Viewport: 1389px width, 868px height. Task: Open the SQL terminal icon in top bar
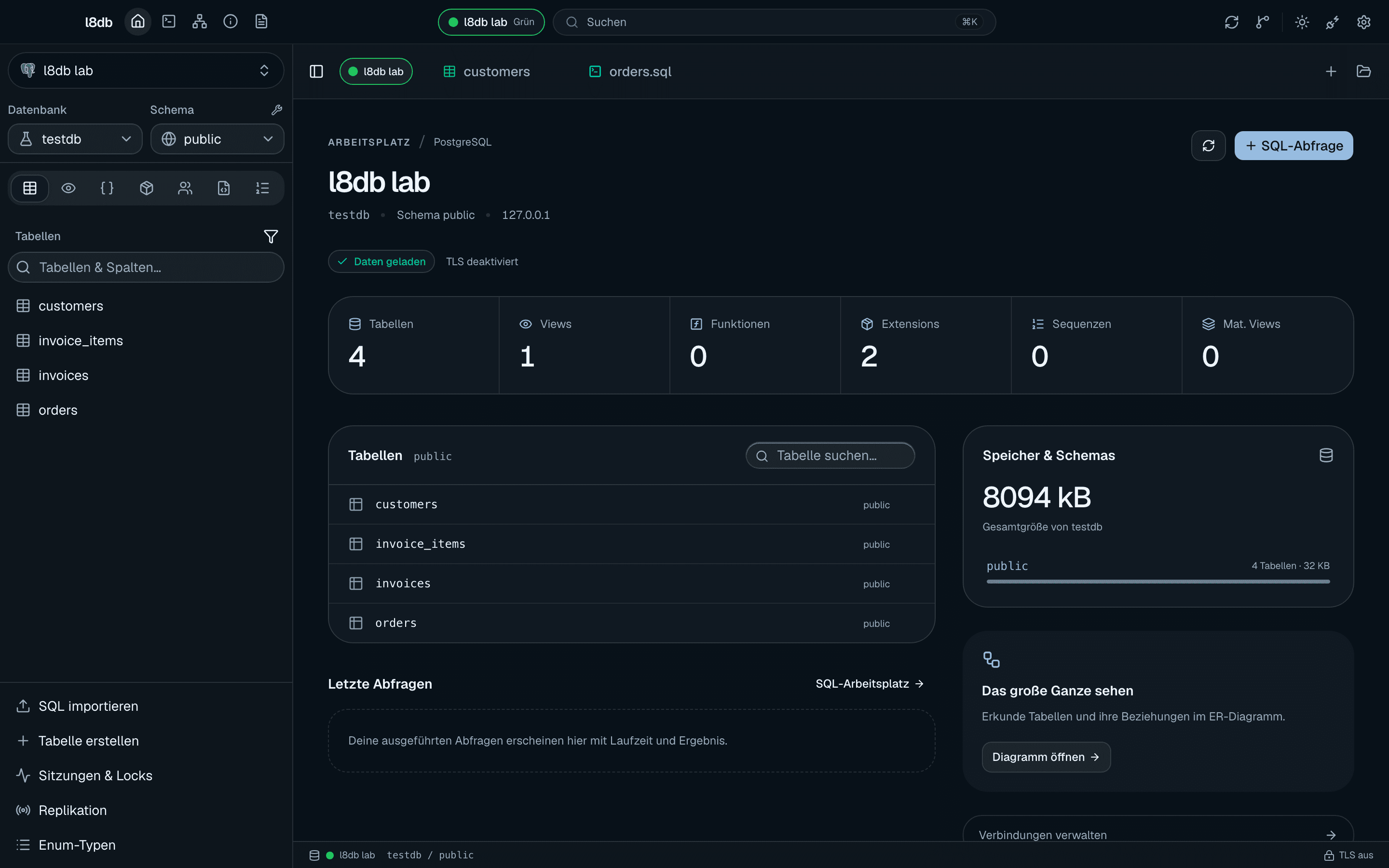[169, 22]
